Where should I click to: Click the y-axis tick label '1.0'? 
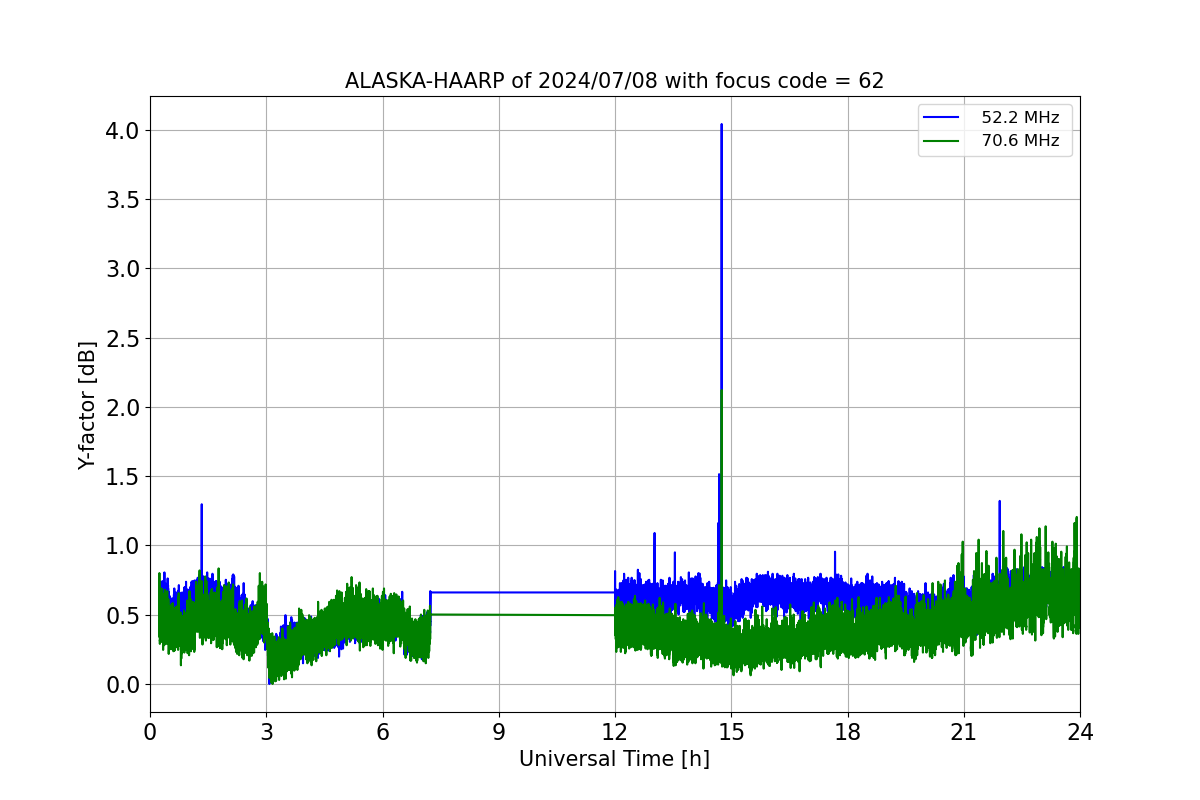pos(125,546)
